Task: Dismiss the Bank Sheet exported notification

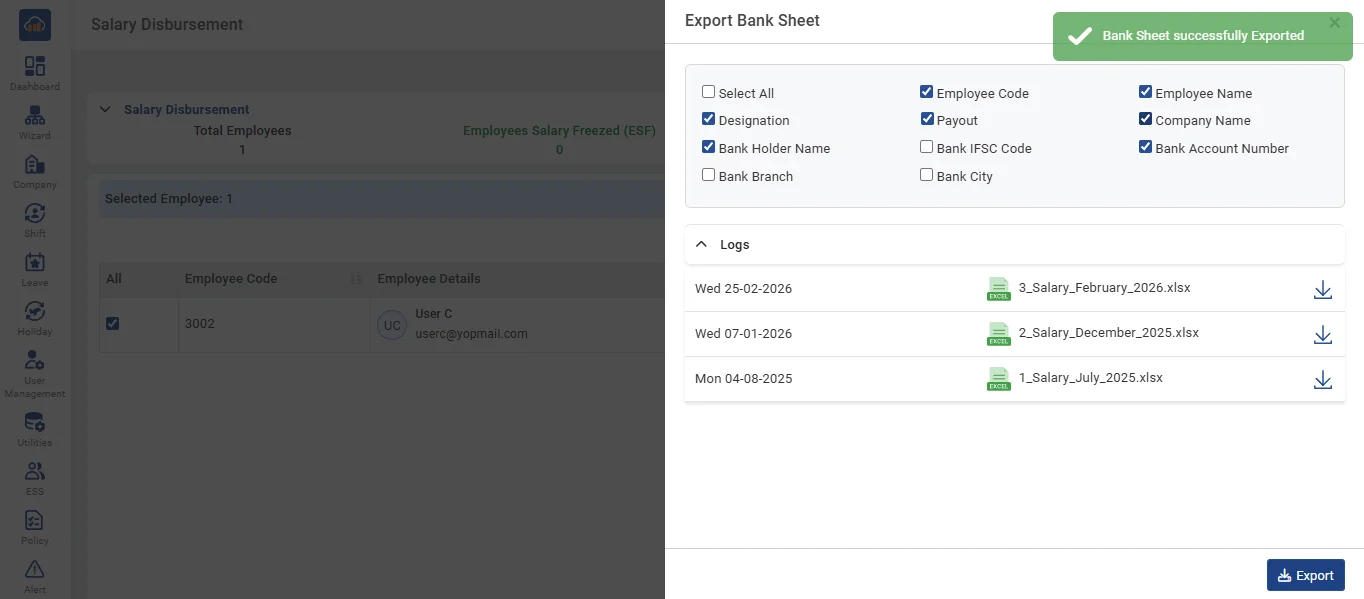Action: coord(1334,23)
